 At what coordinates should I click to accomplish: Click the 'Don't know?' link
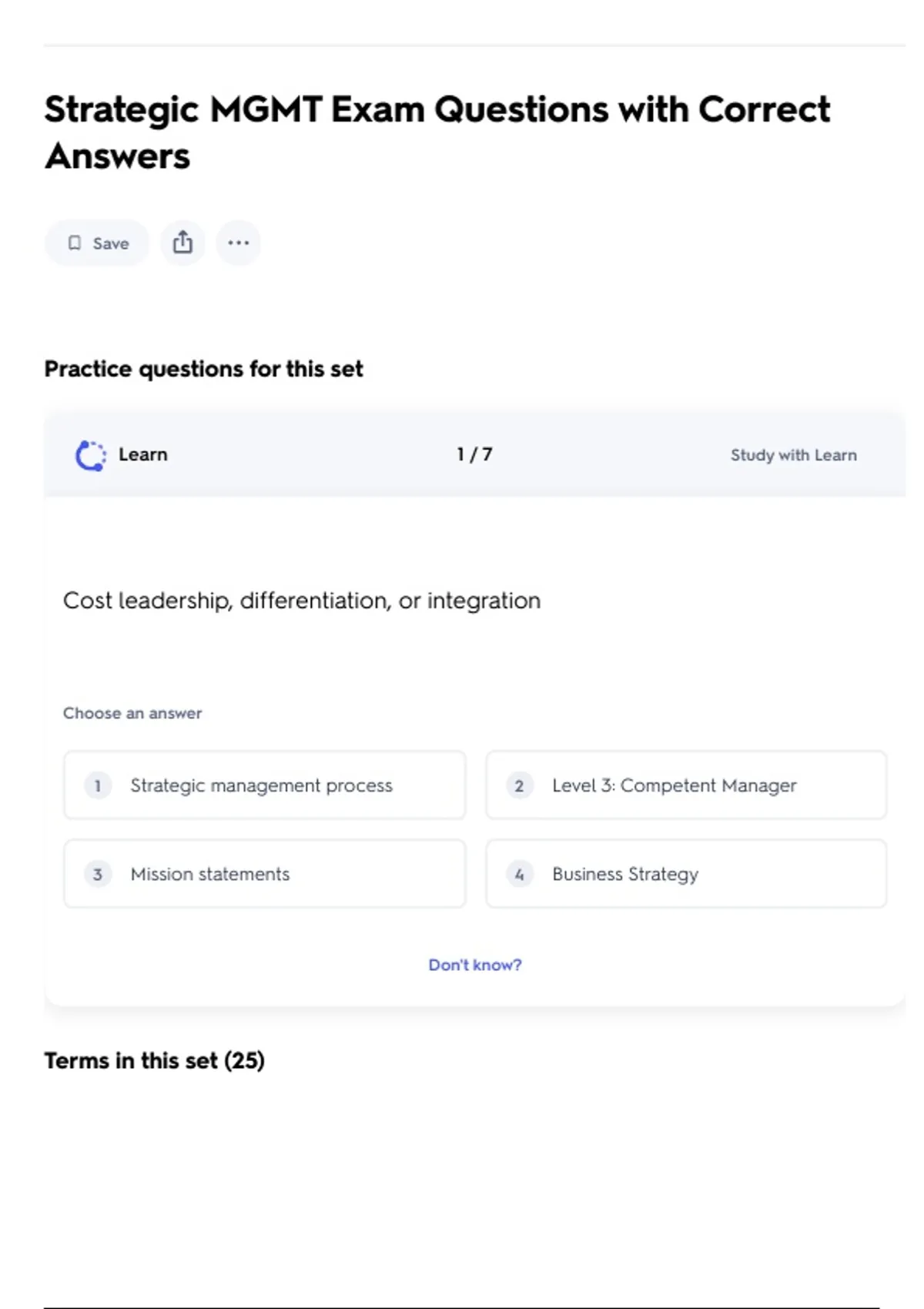pyautogui.click(x=474, y=965)
